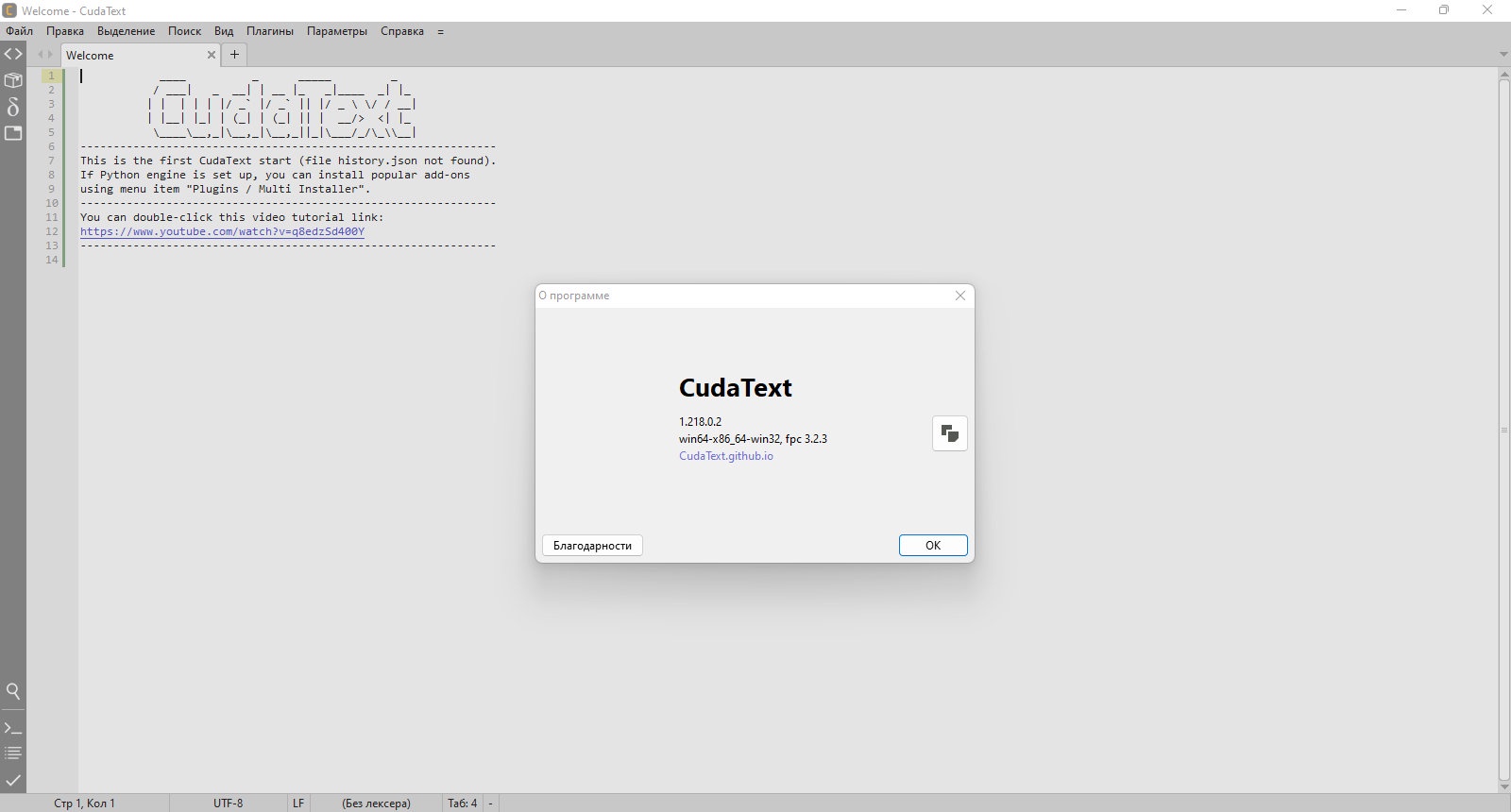Click line number 12 in the gutter

(51, 231)
